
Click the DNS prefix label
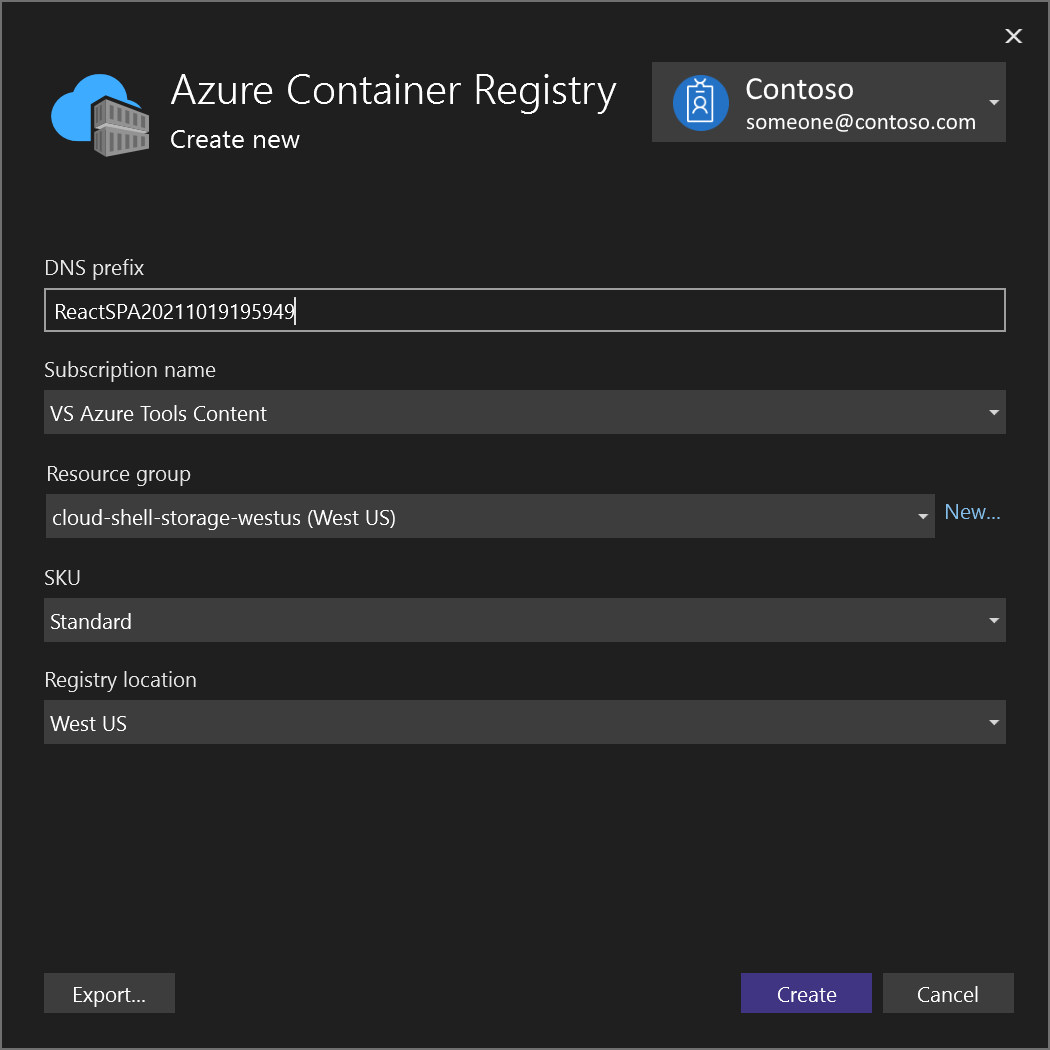93,267
